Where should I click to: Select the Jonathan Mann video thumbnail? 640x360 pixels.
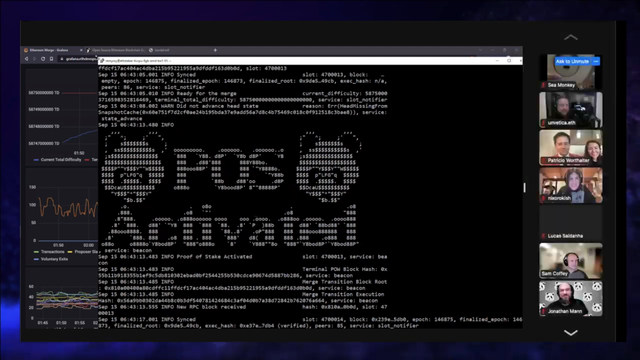[x=571, y=298]
